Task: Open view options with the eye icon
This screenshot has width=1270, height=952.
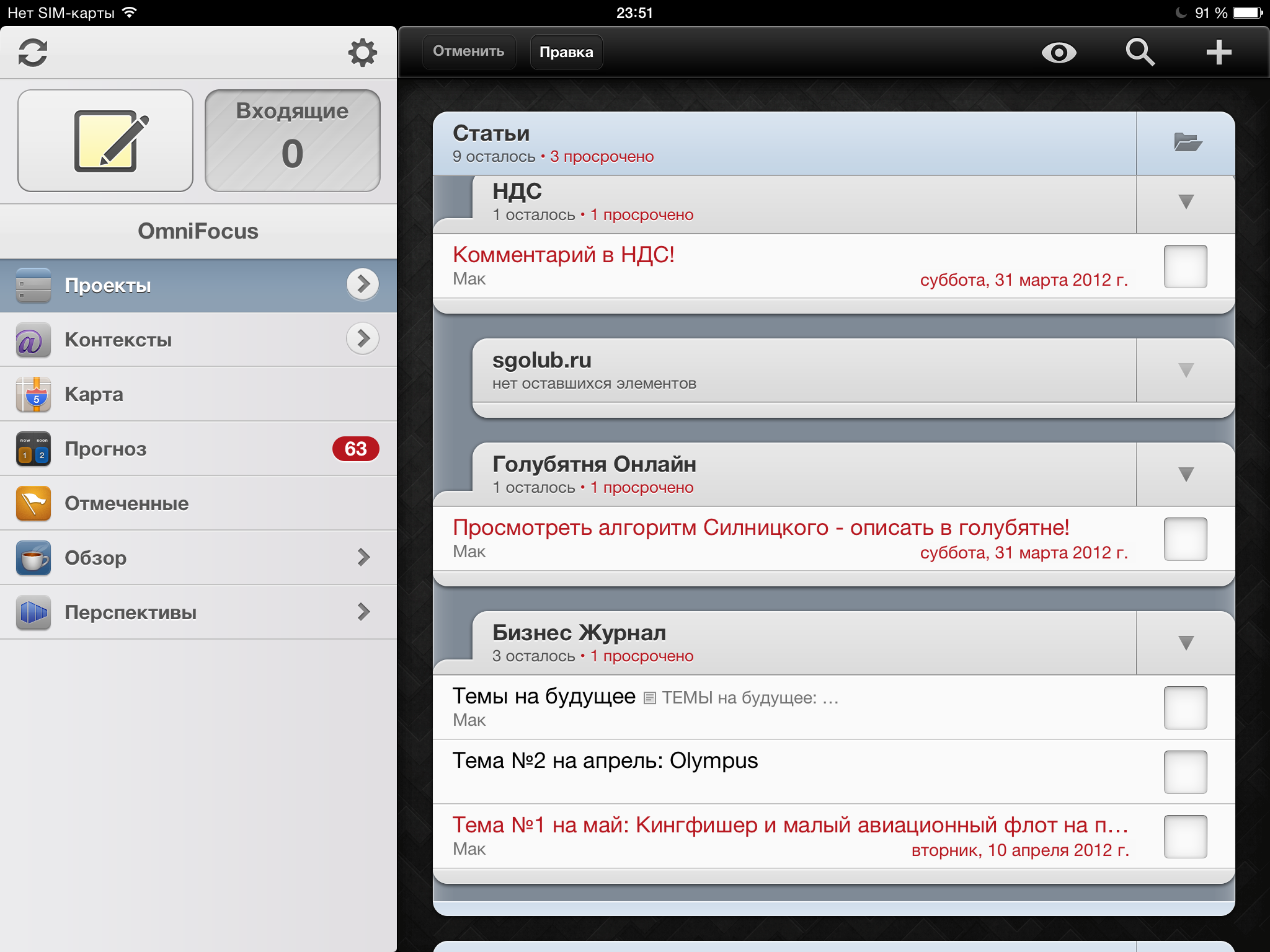Action: coord(1059,53)
